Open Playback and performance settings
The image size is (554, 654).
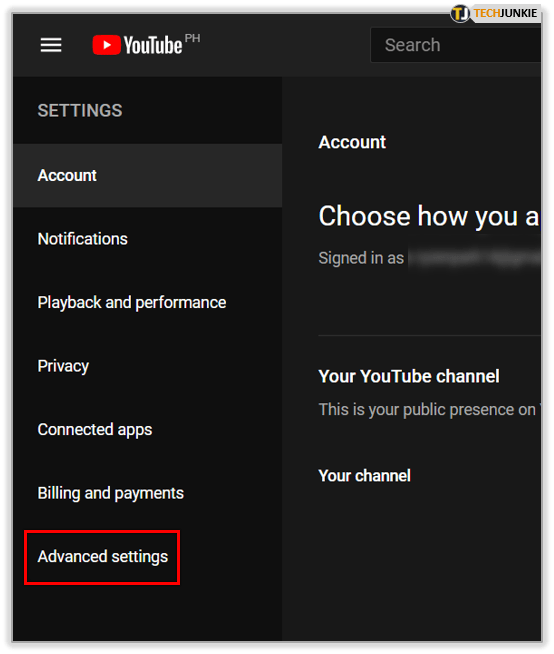coord(147,302)
